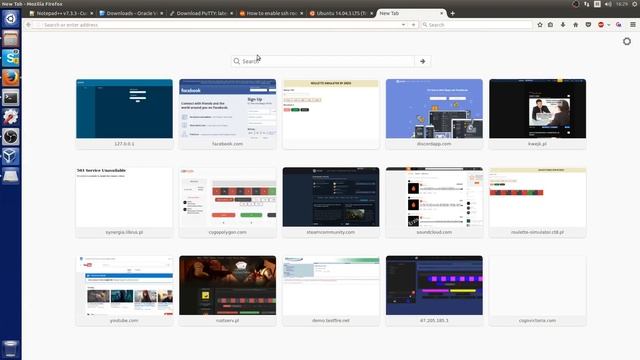Open the Files manager in the dock
The width and height of the screenshot is (640, 360).
pyautogui.click(x=11, y=39)
